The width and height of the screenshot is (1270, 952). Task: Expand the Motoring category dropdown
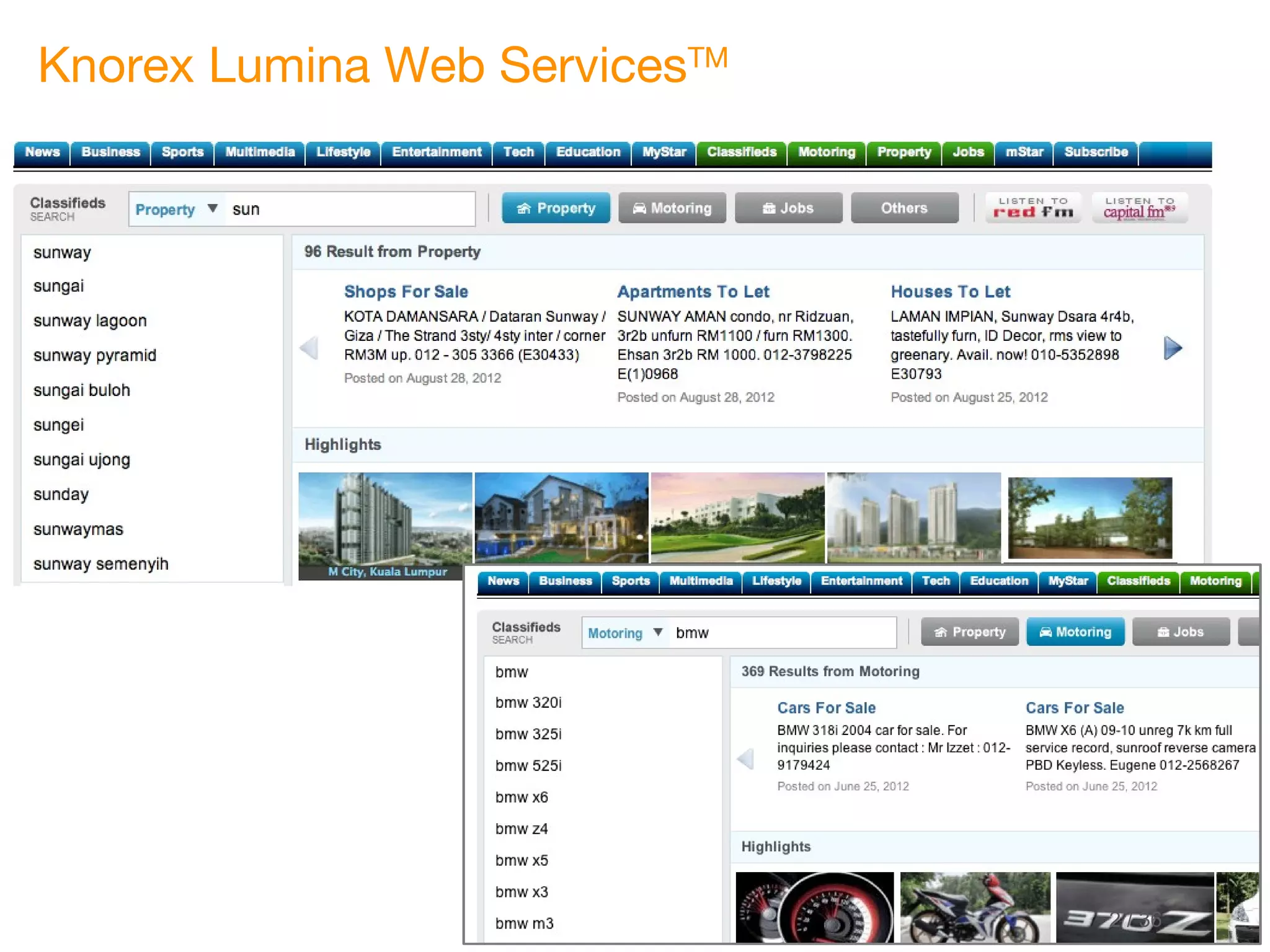coord(658,633)
